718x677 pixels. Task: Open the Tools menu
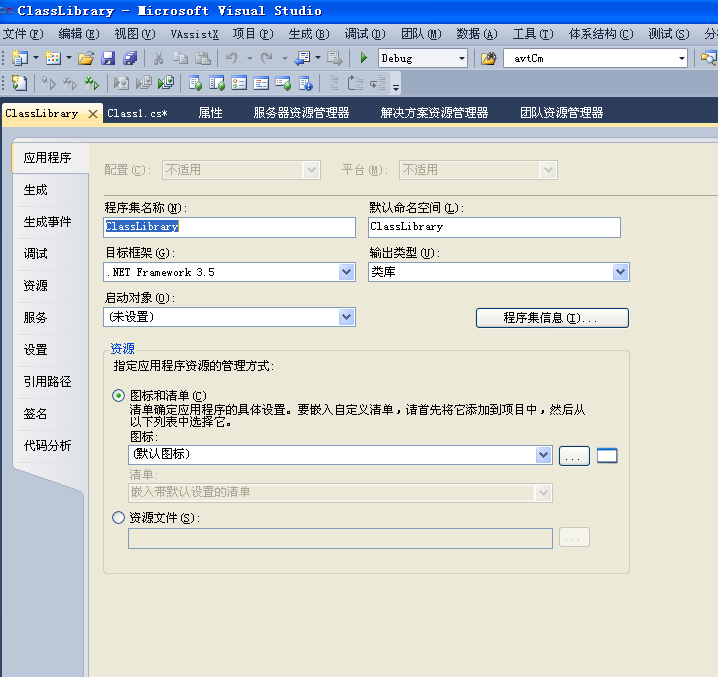point(533,34)
